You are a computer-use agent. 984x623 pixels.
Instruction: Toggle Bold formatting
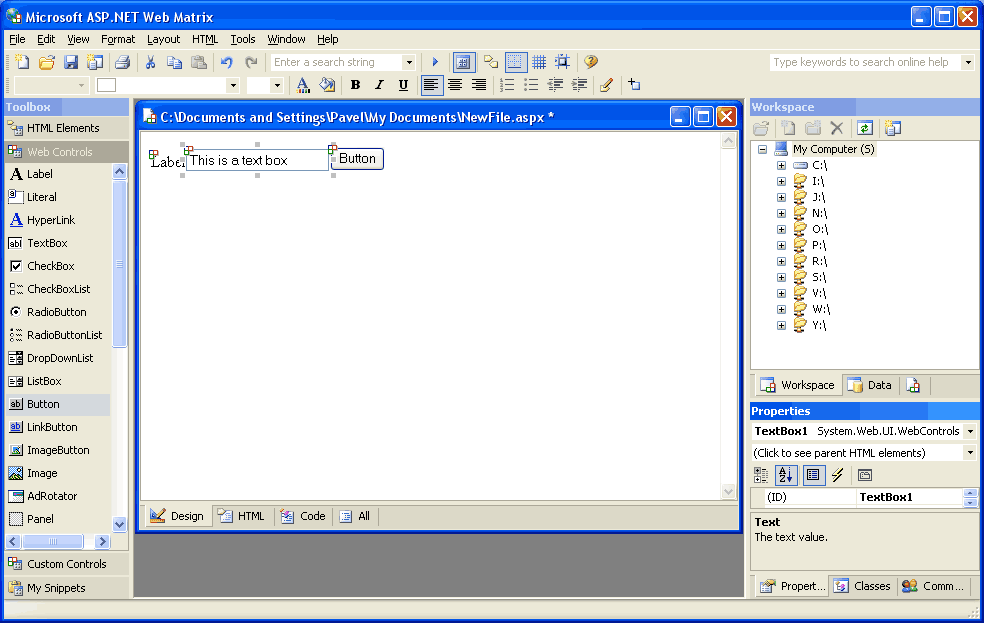(355, 85)
